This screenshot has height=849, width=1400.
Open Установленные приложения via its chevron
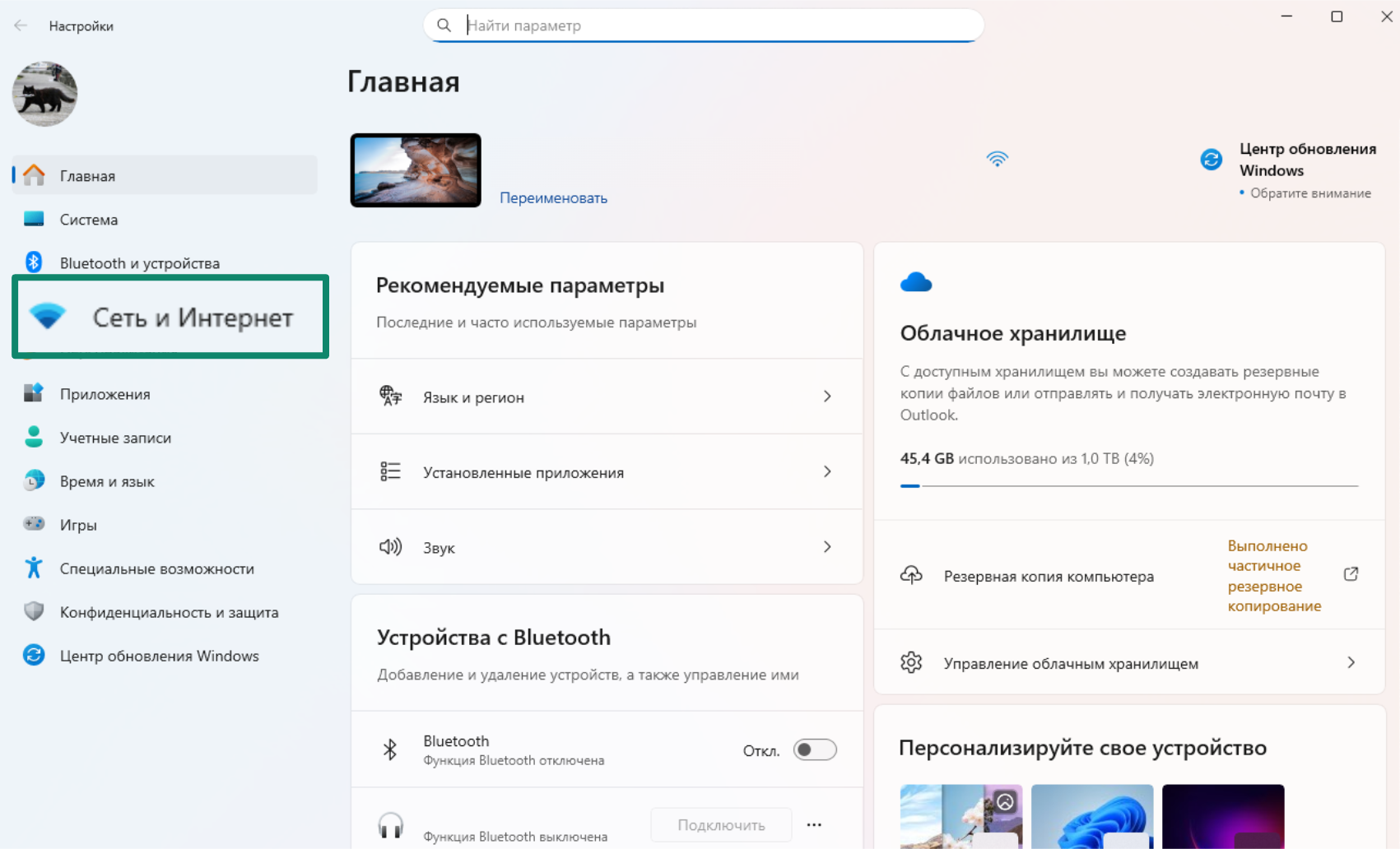point(827,471)
